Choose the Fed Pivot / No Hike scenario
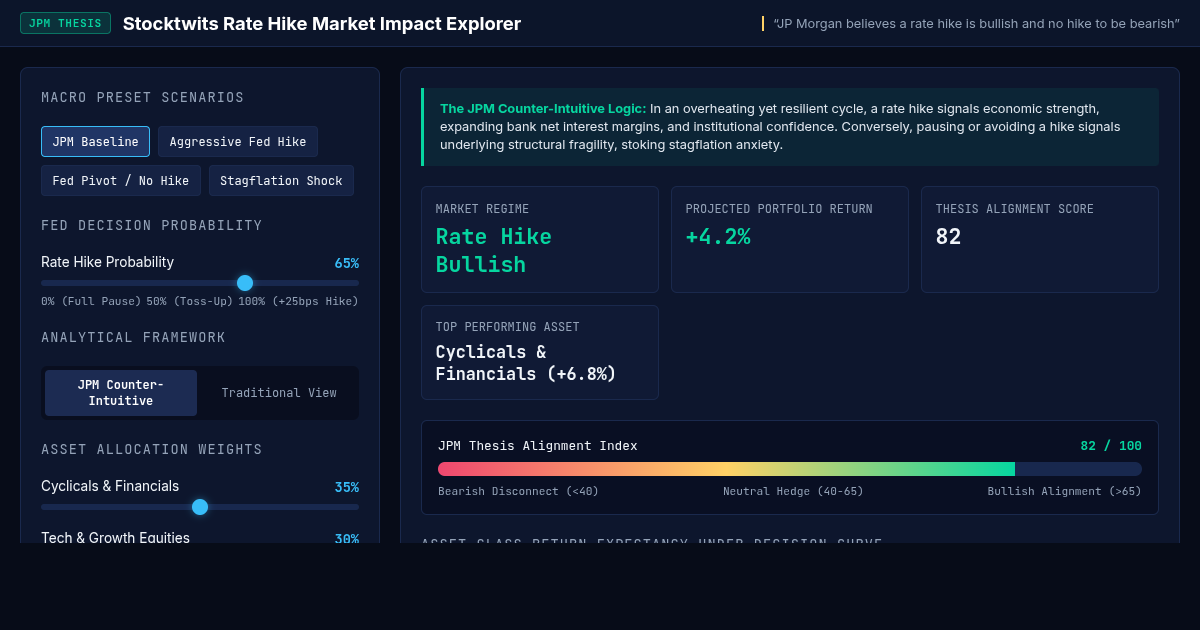This screenshot has height=630, width=1200. 121,181
